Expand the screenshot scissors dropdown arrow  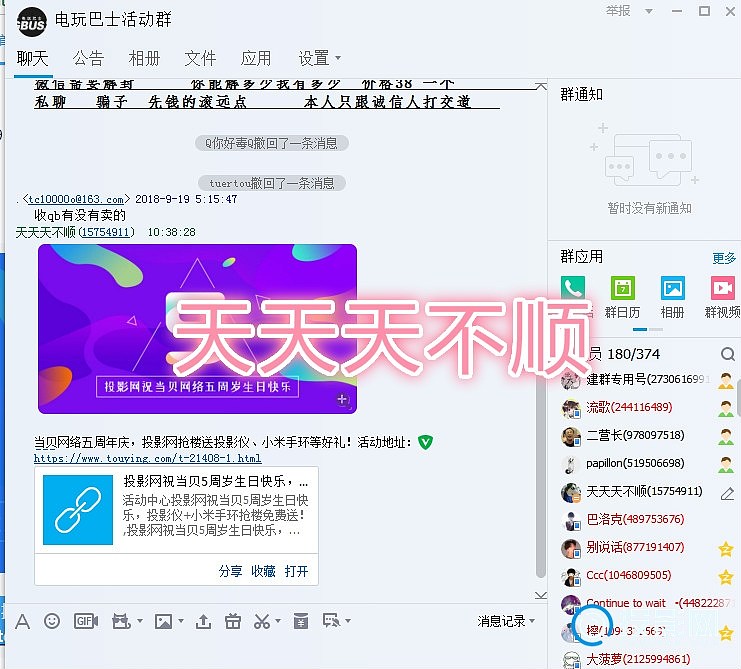[278, 621]
